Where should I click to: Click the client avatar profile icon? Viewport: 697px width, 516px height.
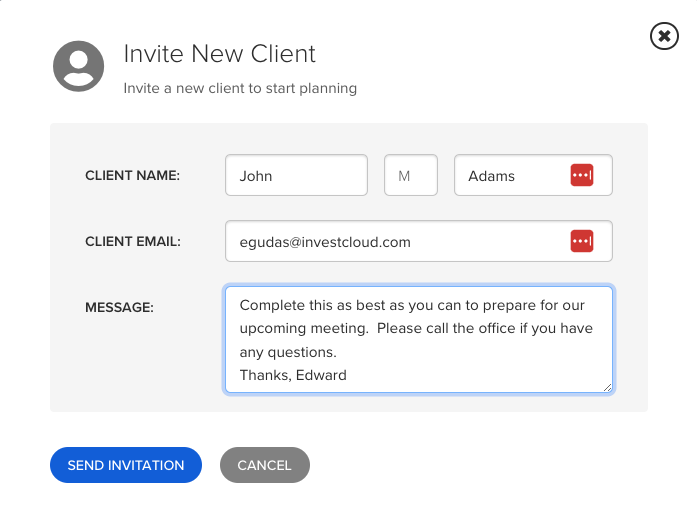pyautogui.click(x=79, y=66)
